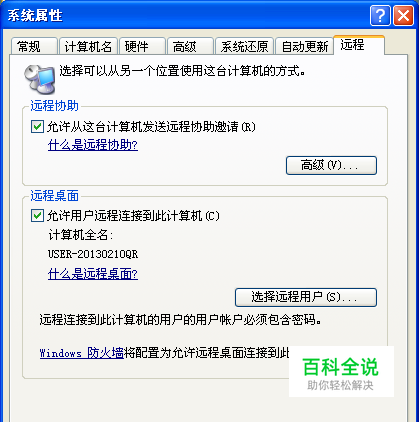Close the System Properties dialog
Screen dimensions: 419x422
403,15
